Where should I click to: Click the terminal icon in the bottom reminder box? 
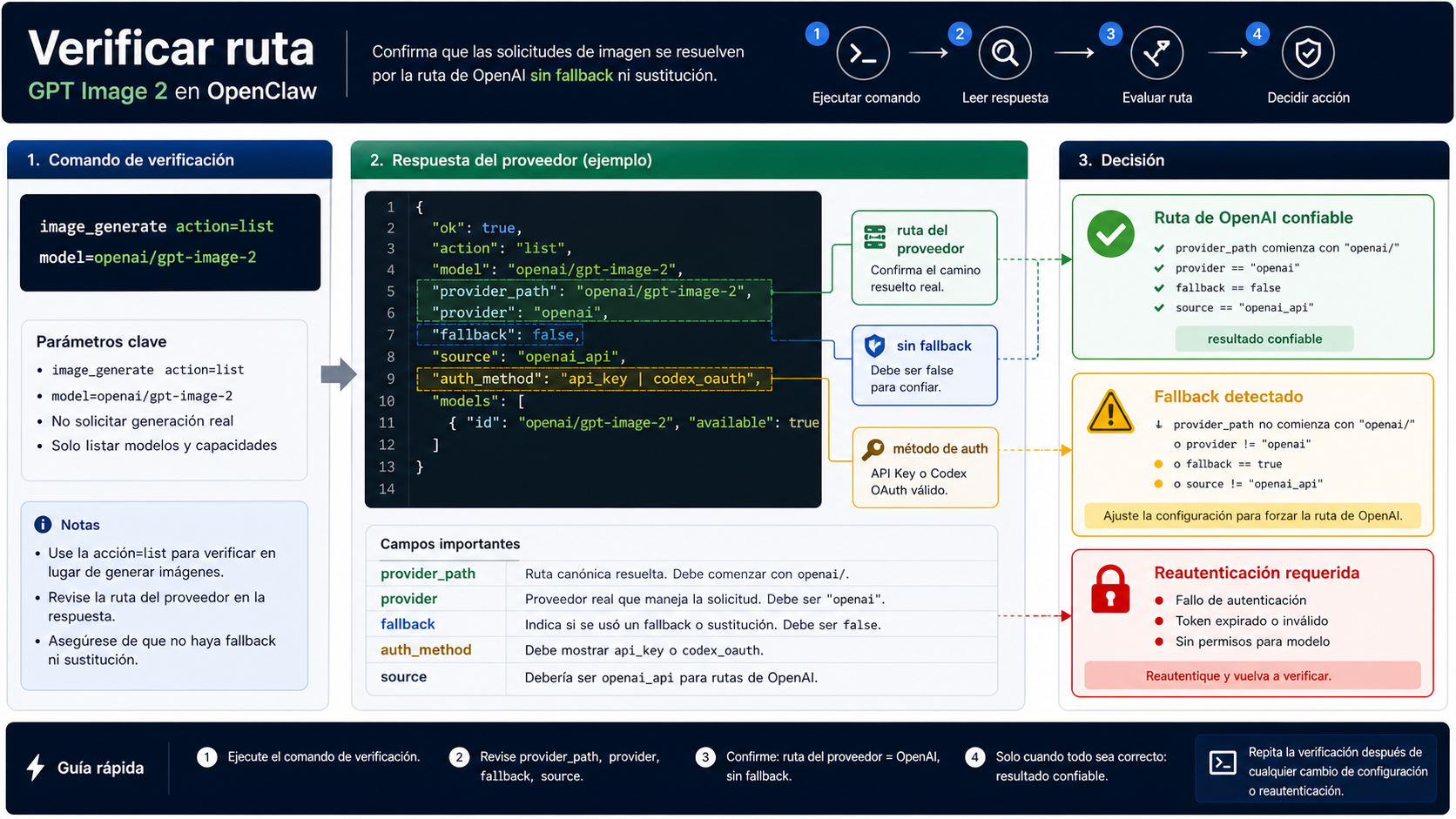(x=1223, y=763)
